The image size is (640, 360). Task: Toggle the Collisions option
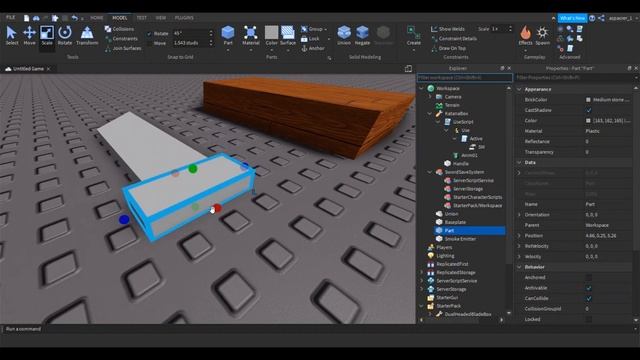coord(119,29)
